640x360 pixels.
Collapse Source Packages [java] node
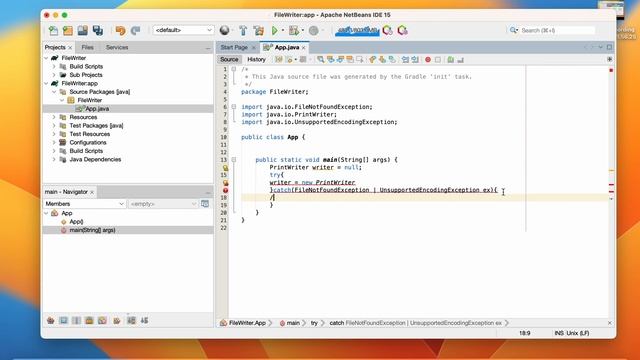[x=54, y=92]
